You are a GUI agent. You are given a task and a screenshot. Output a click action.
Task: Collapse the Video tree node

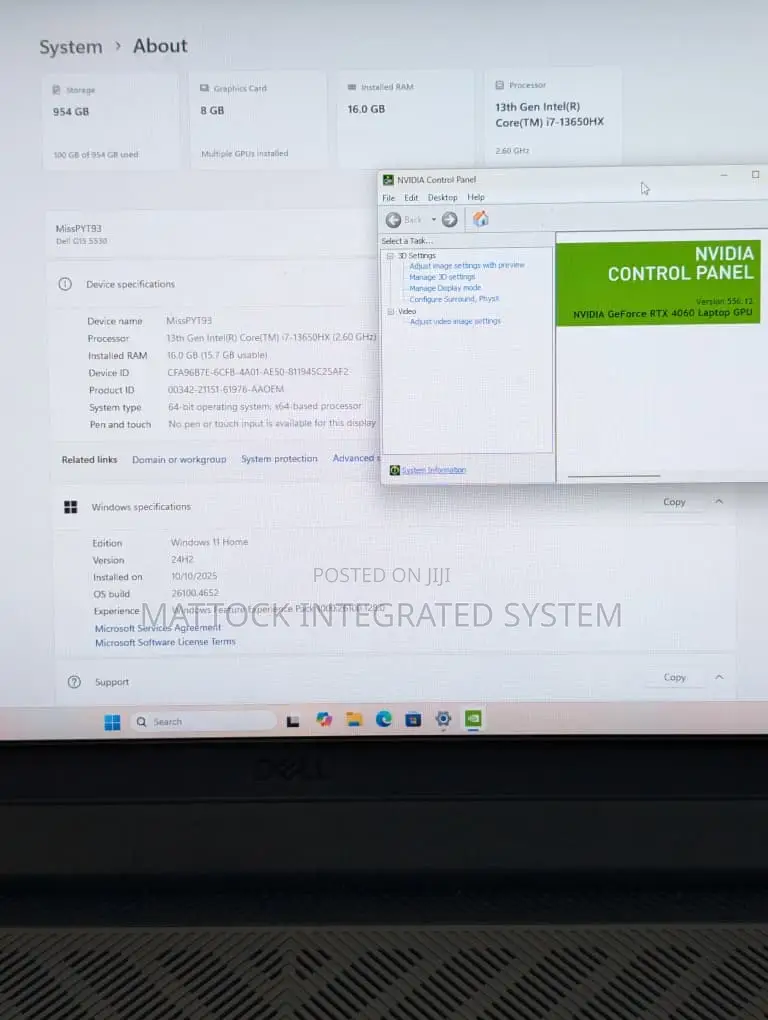pos(391,312)
